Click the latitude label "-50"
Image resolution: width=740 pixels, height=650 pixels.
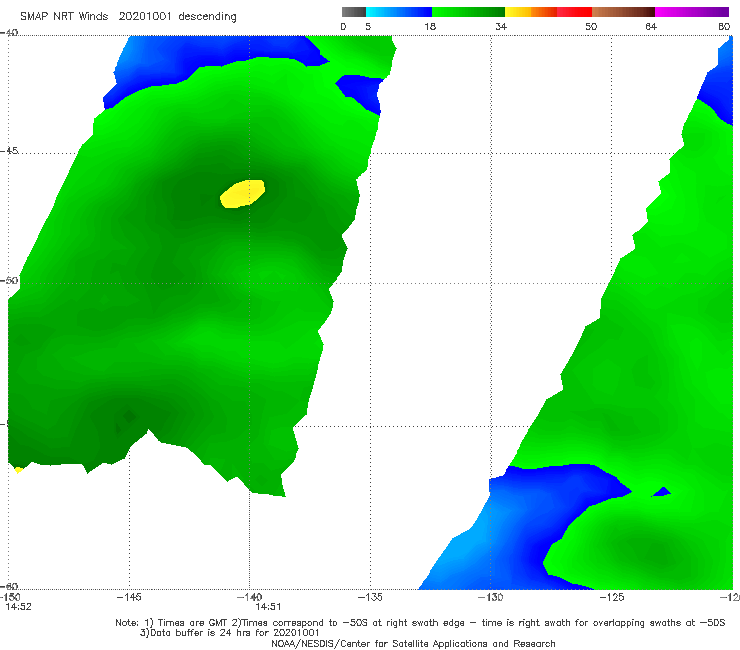tap(9, 280)
